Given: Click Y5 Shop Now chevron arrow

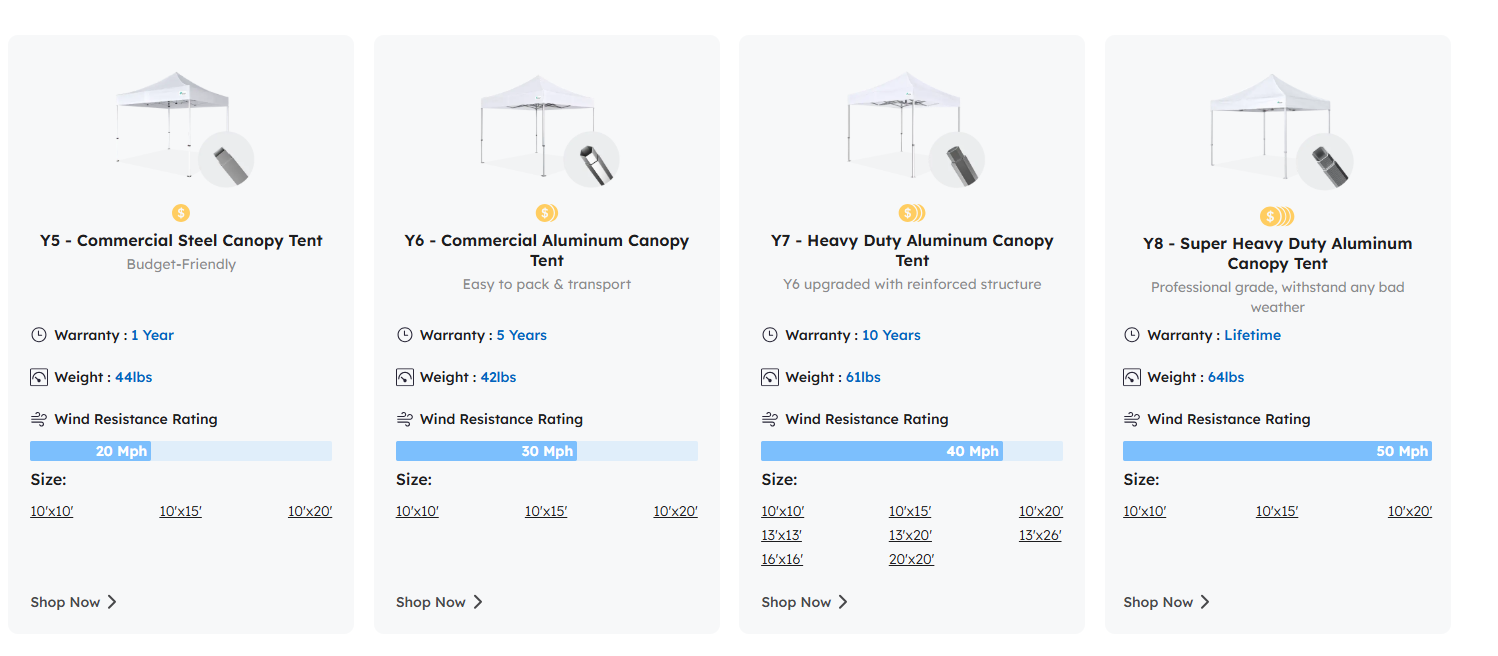Looking at the screenshot, I should (112, 602).
